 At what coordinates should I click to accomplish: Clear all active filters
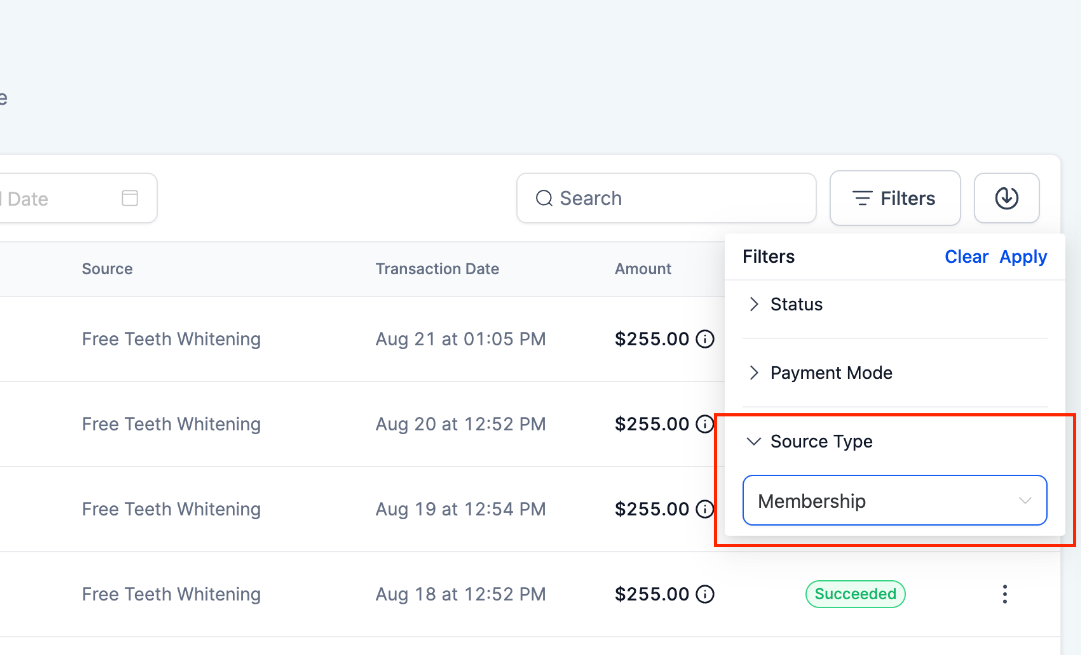(966, 257)
